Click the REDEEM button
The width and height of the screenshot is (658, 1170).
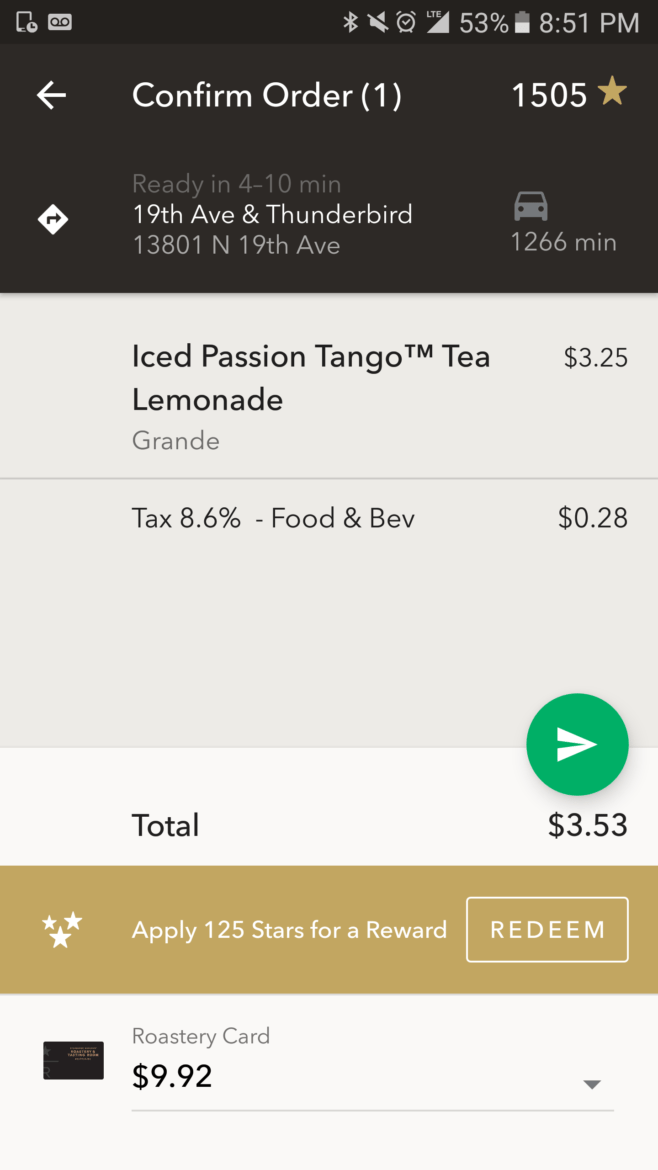click(x=548, y=930)
